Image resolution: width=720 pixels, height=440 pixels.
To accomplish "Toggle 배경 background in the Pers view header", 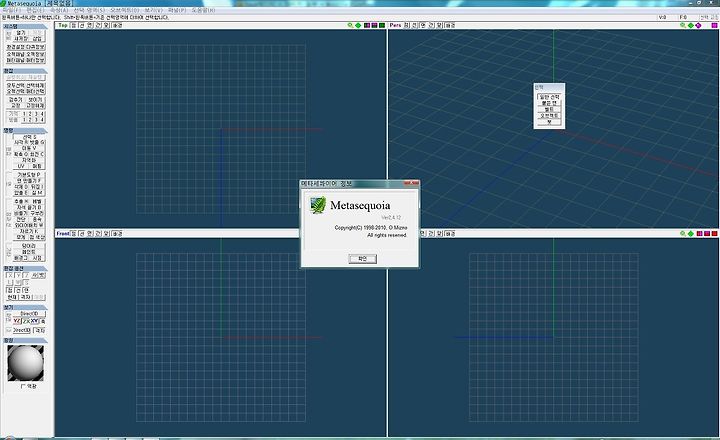I will point(450,25).
